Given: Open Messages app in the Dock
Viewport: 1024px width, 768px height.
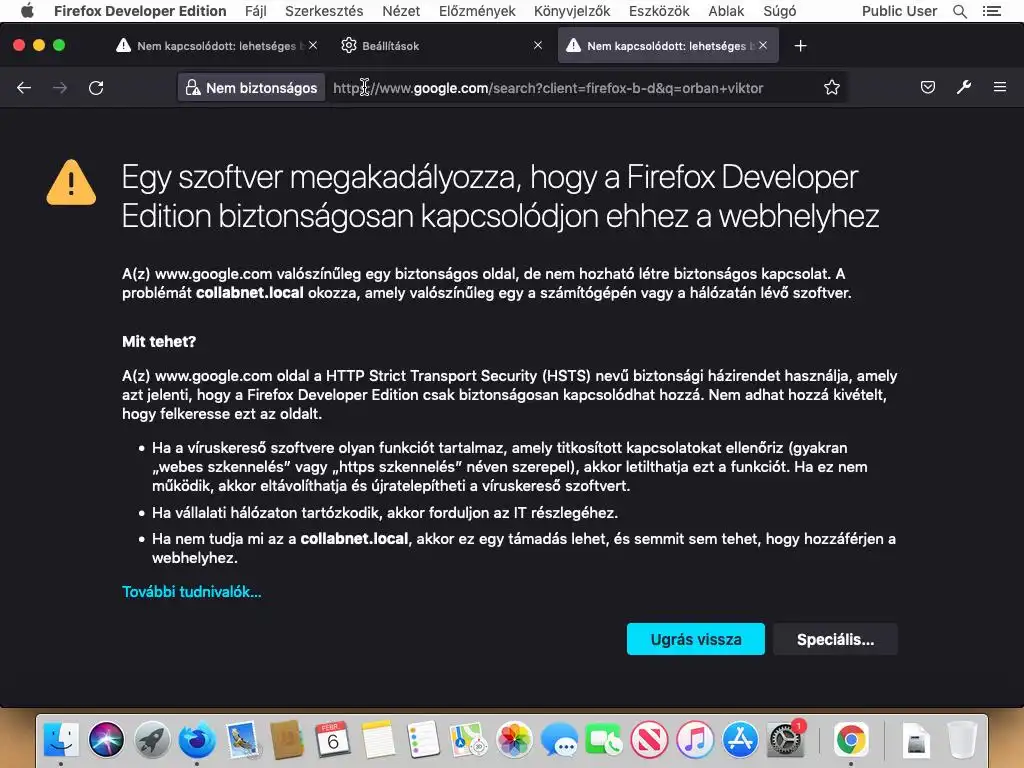Looking at the screenshot, I should tap(559, 740).
